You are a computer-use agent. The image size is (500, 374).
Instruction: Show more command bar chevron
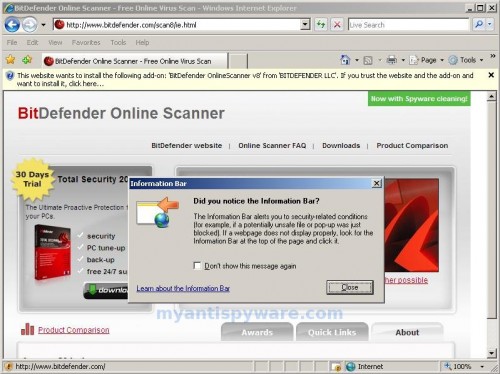pos(493,56)
